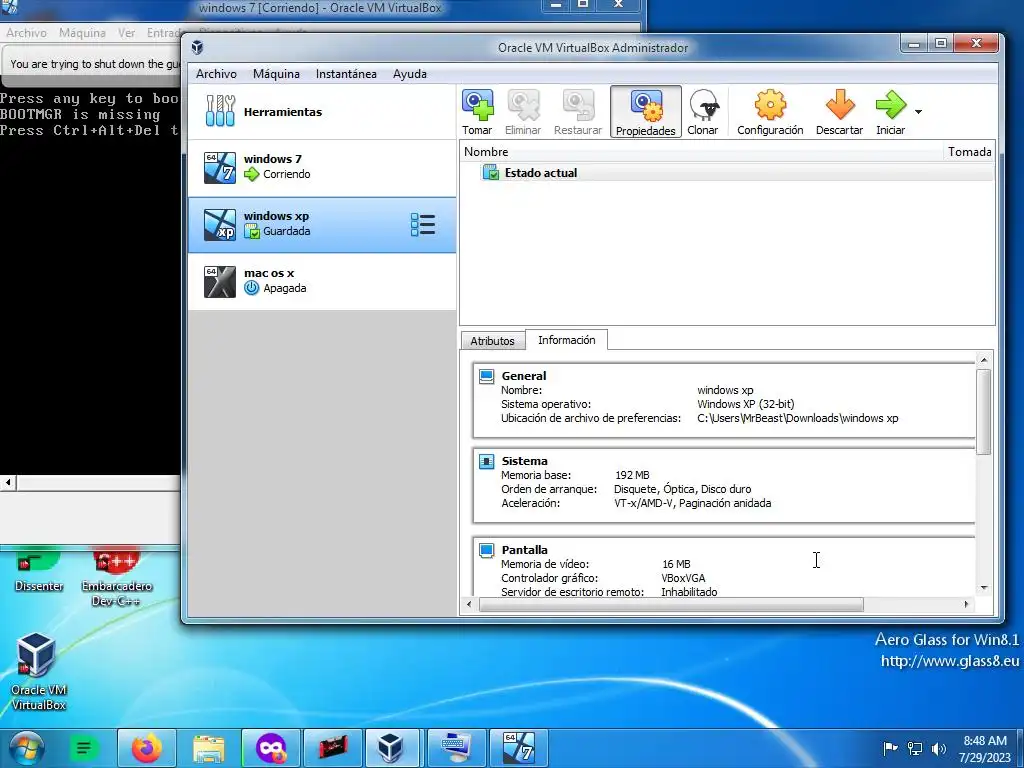Screen dimensions: 1024x768
Task: Open the Archivo menu in VirtualBox Administrador
Action: (x=216, y=74)
